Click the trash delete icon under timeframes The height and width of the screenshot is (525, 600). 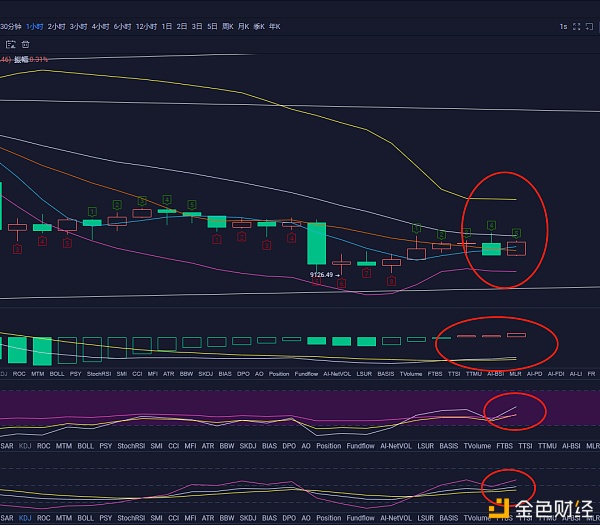coord(26,44)
